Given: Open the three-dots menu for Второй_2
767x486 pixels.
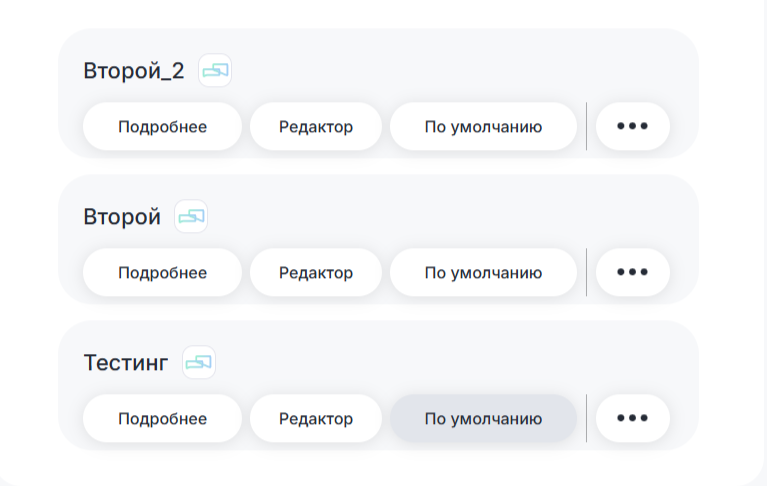Looking at the screenshot, I should click(632, 127).
